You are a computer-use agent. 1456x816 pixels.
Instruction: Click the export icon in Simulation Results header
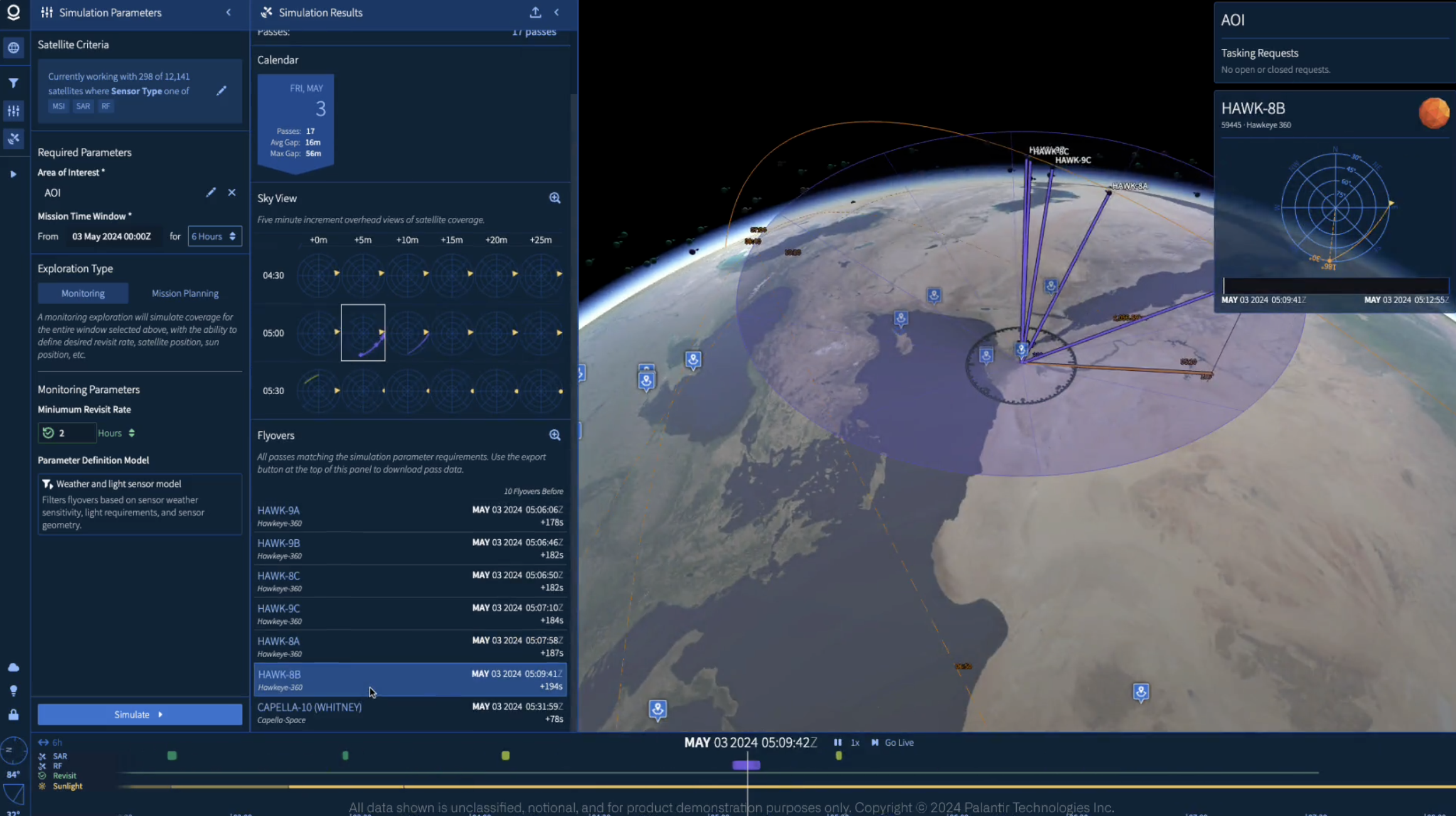(535, 13)
